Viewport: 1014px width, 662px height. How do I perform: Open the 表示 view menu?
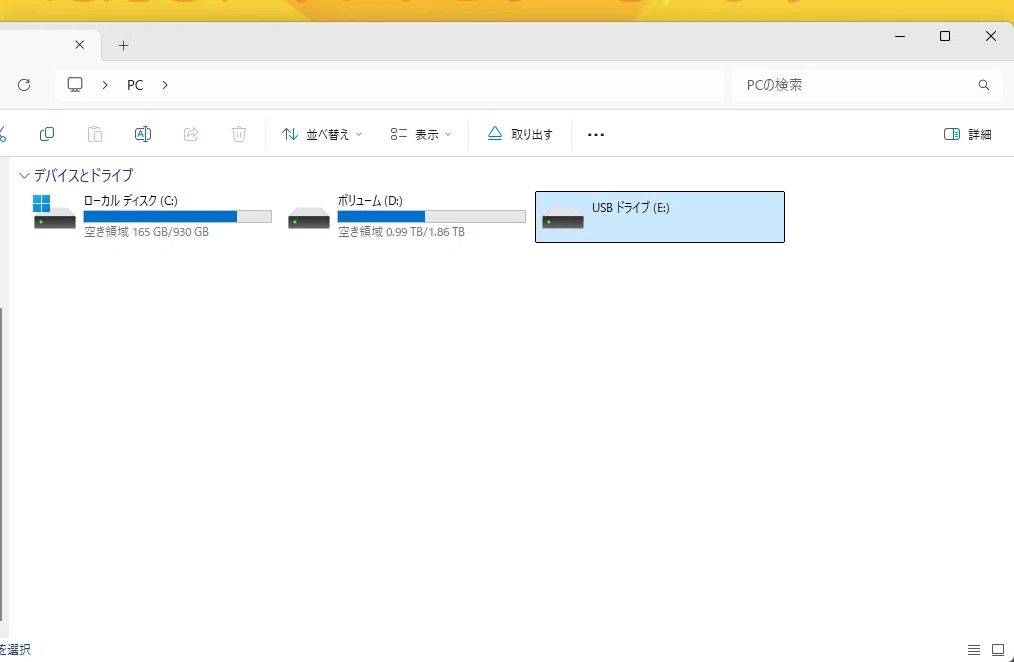point(420,134)
